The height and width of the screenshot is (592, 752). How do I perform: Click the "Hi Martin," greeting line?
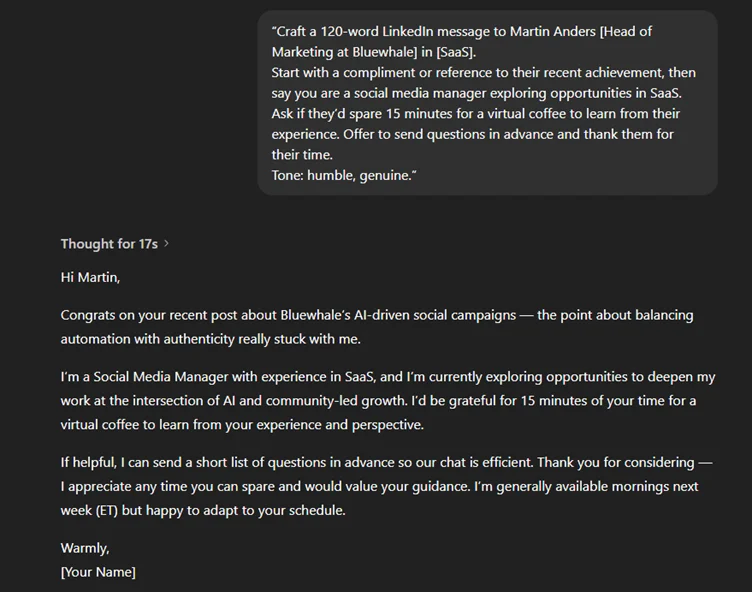90,277
